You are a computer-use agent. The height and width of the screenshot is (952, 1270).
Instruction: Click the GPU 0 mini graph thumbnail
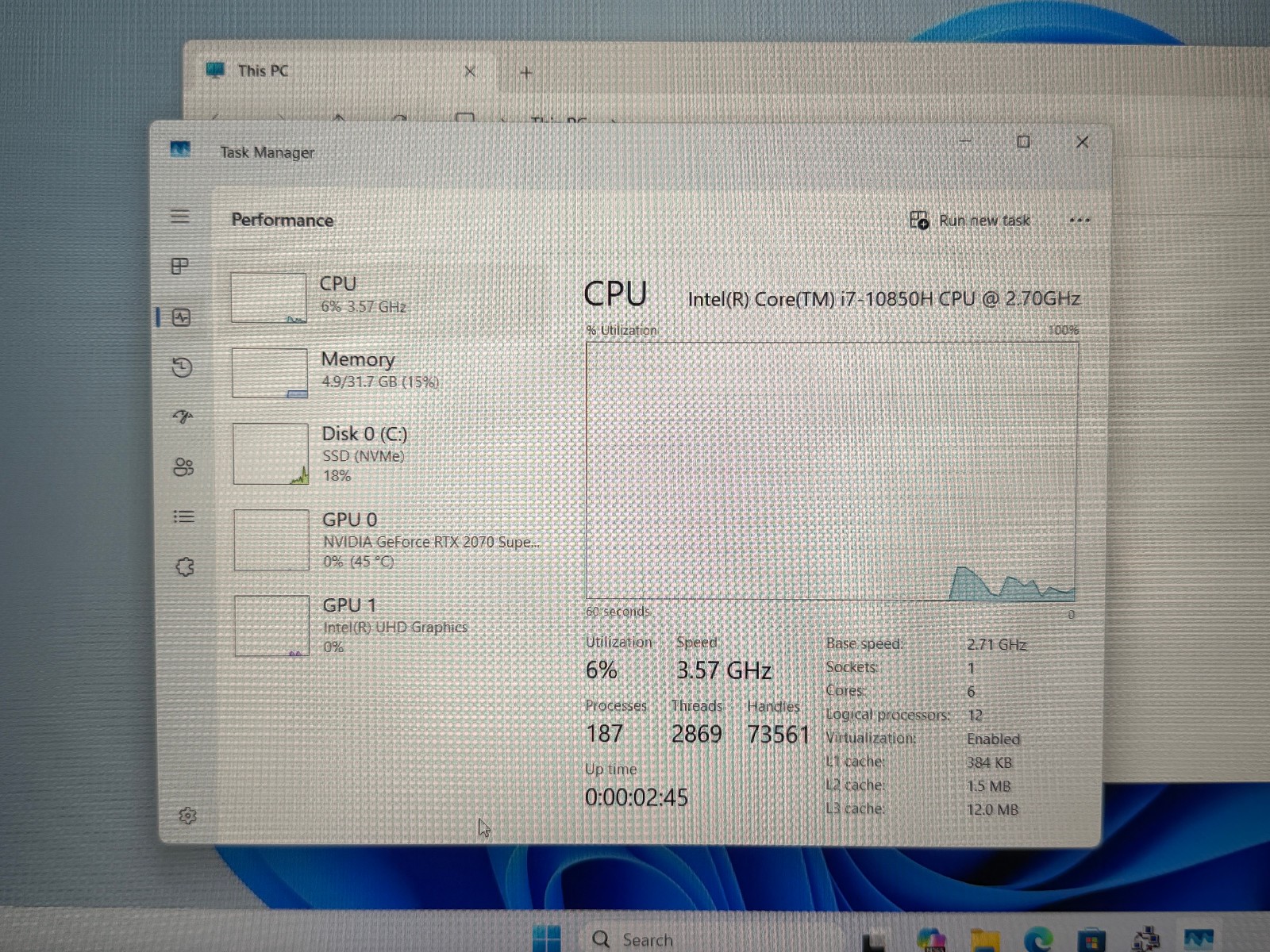[271, 540]
